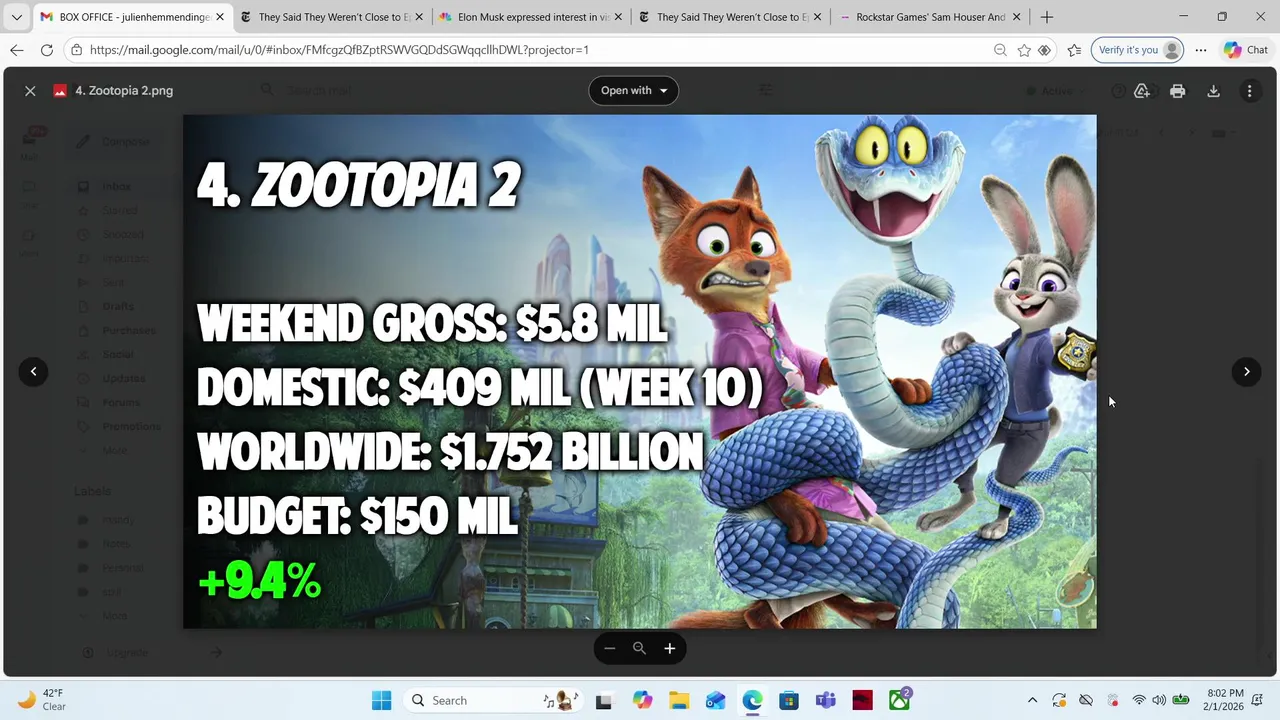Print the Zootopia 2 image
Screen dimensions: 1280x720
tap(1177, 91)
